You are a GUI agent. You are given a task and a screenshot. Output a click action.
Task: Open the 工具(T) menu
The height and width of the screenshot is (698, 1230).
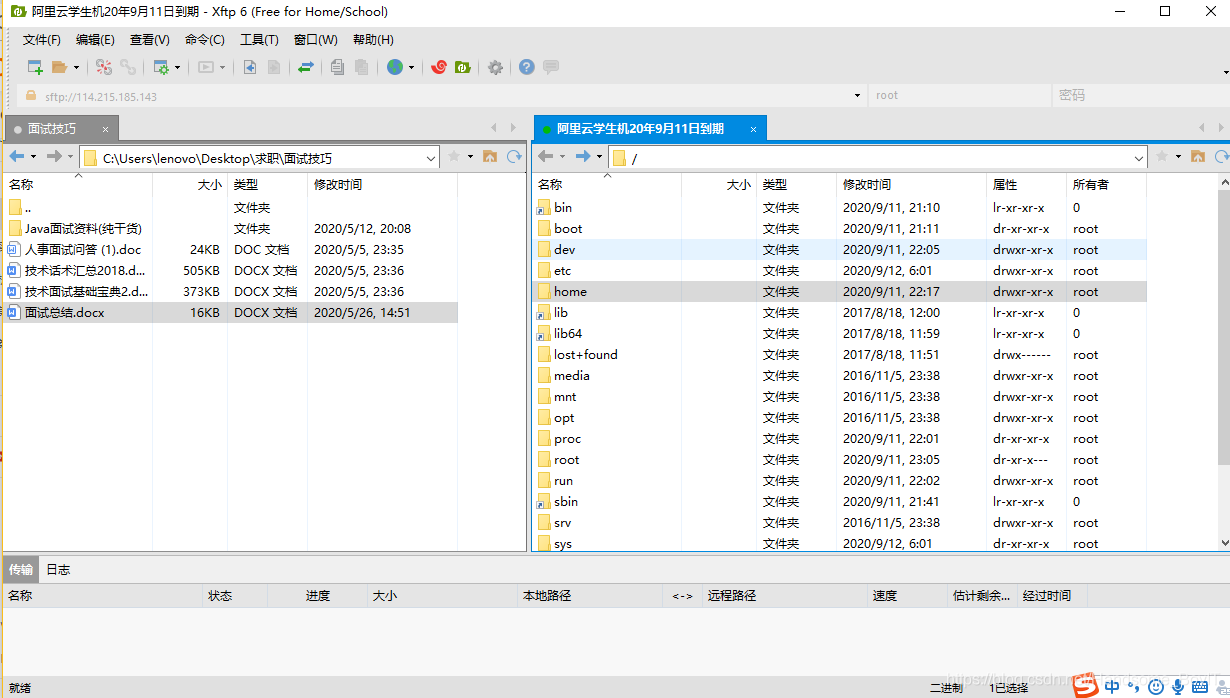(x=259, y=40)
